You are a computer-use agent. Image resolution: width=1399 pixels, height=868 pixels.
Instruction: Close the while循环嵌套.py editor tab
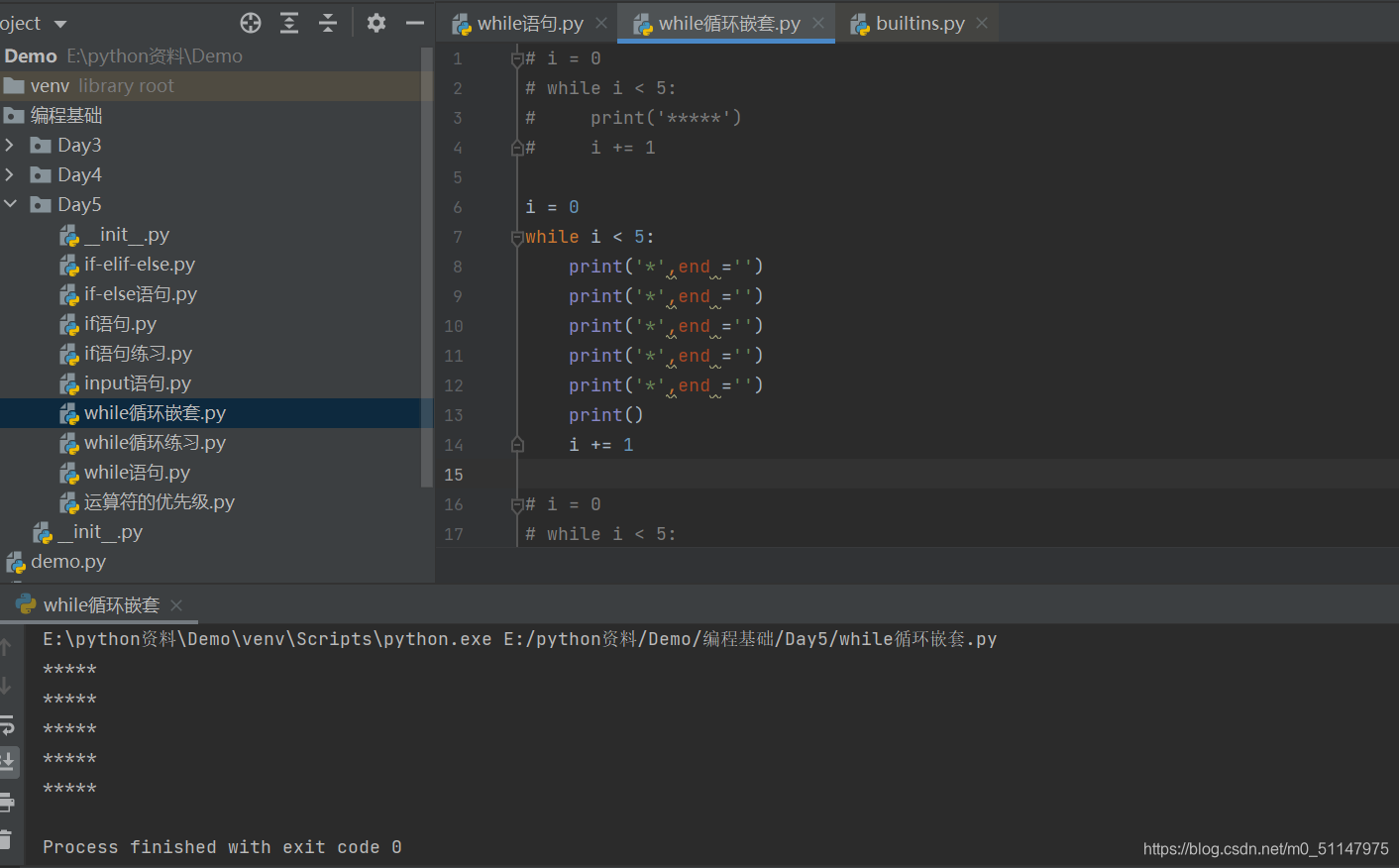tap(818, 23)
